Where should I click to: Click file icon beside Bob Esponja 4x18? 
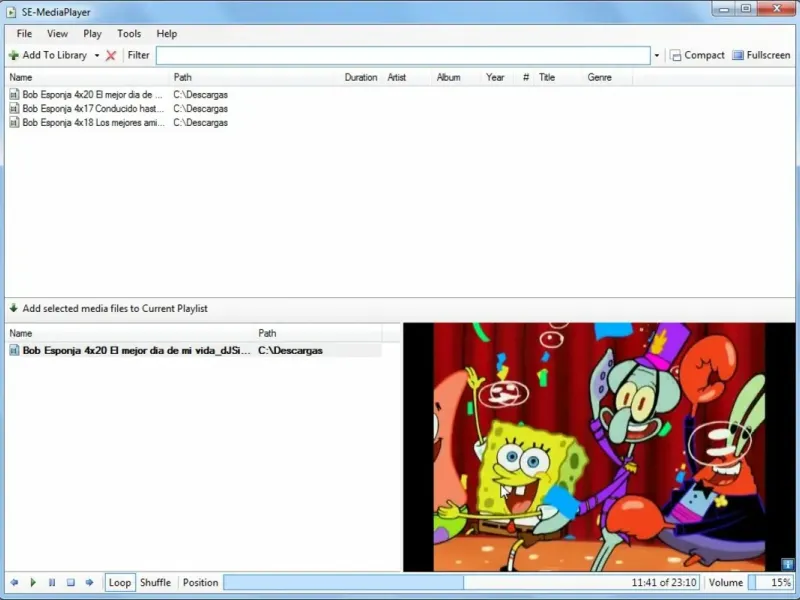pos(14,122)
